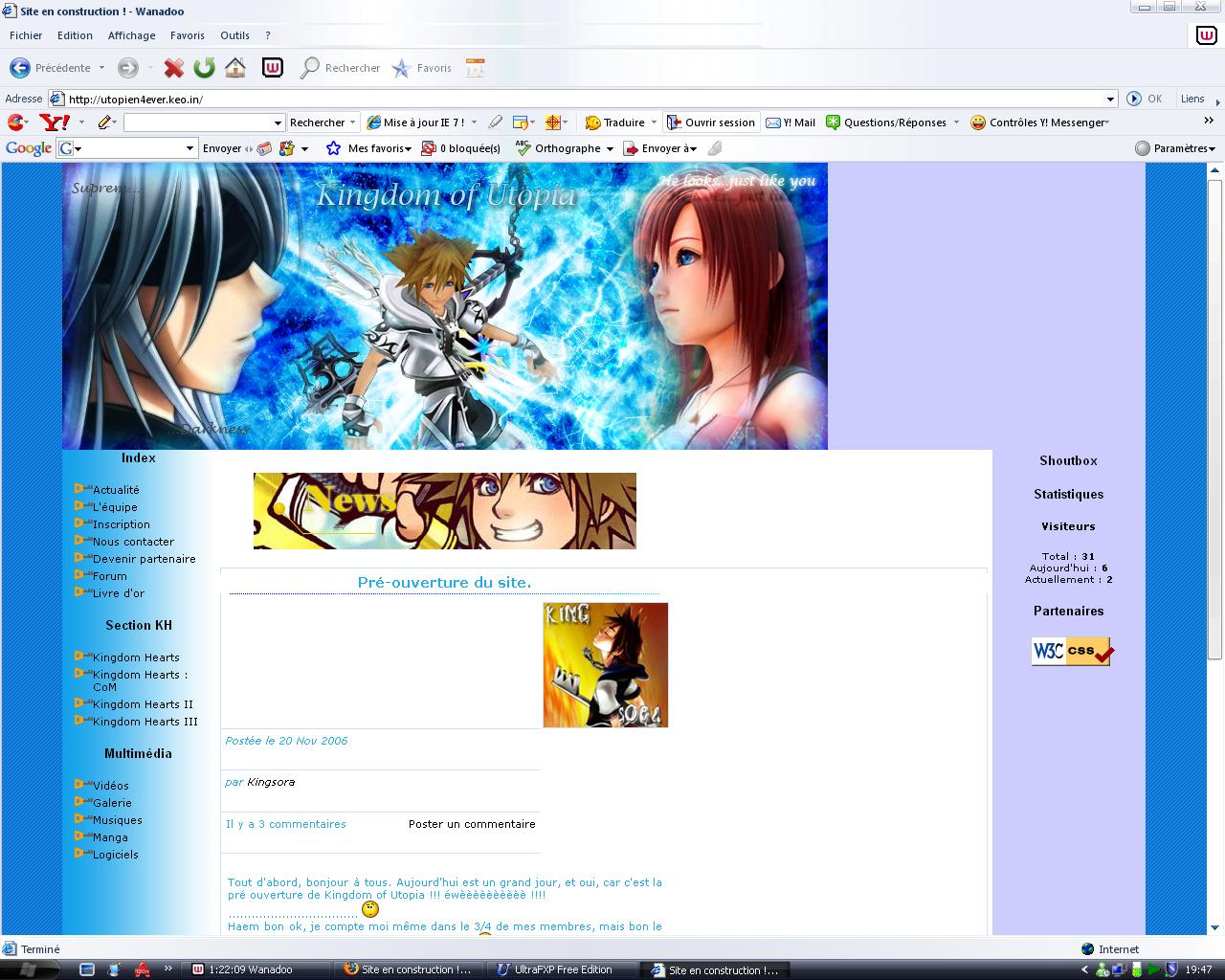Open Envoyer à dropdown

click(x=692, y=149)
